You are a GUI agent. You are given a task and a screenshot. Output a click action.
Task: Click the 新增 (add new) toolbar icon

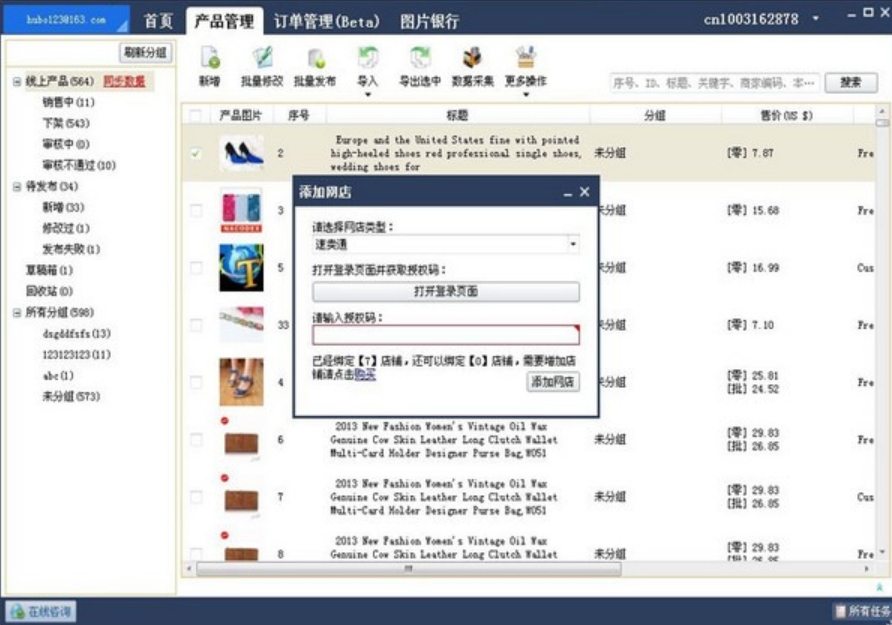tap(209, 59)
